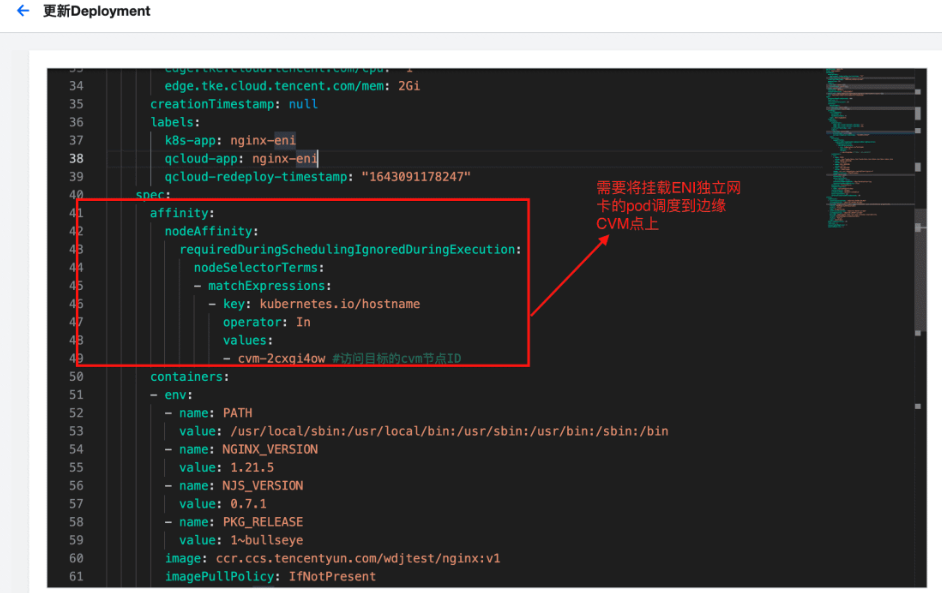Click the 'ccr.ccs.tencentyun.com/wdjtest/nginx:v1' image value
The width and height of the screenshot is (942, 593).
point(358,558)
